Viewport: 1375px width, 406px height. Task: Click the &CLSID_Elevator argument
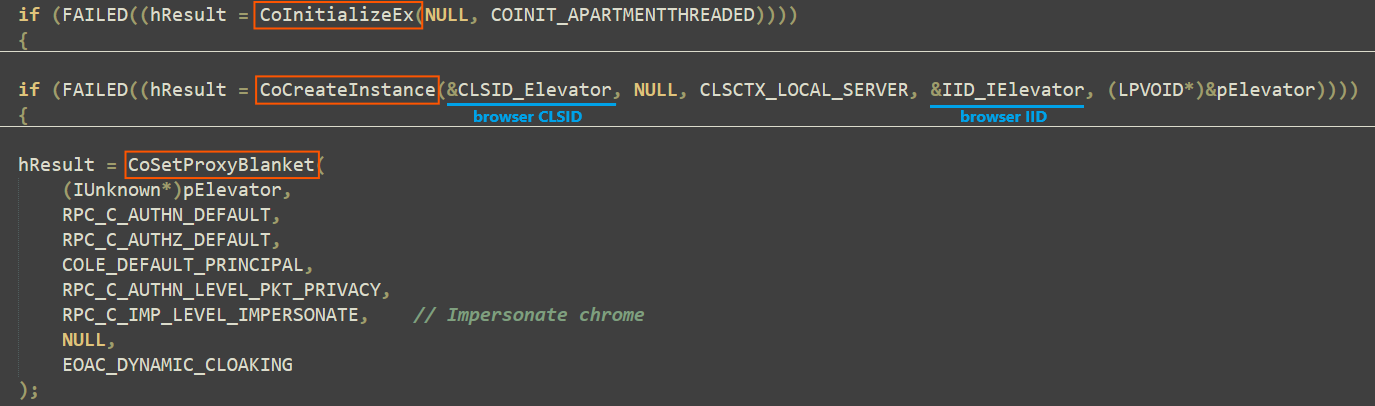point(530,89)
